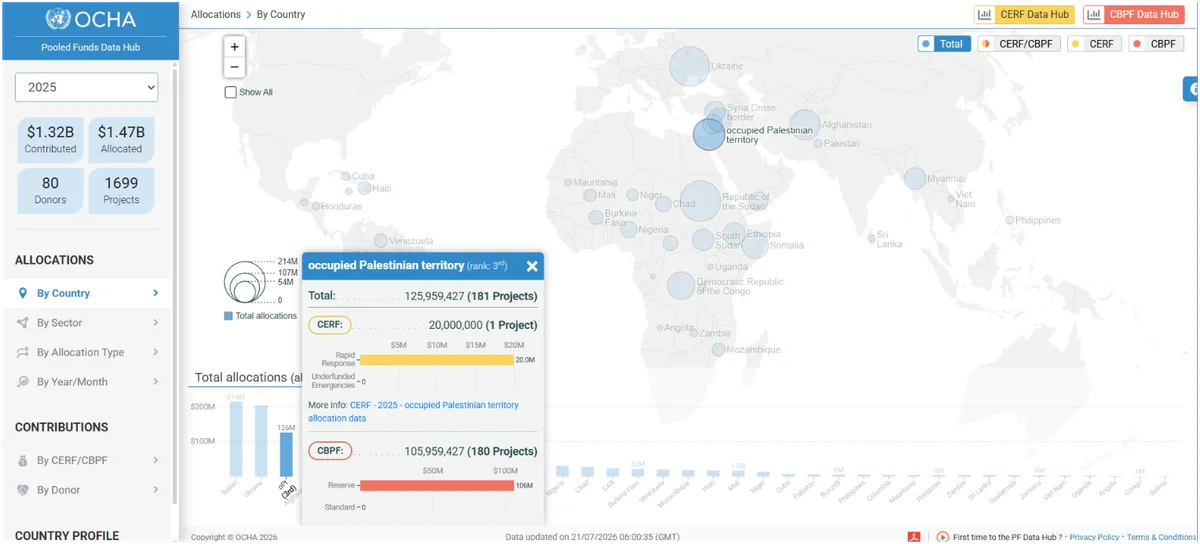Image resolution: width=1200 pixels, height=544 pixels.
Task: Click the play icon beside First time to the PF Data Hub
Action: 942,537
